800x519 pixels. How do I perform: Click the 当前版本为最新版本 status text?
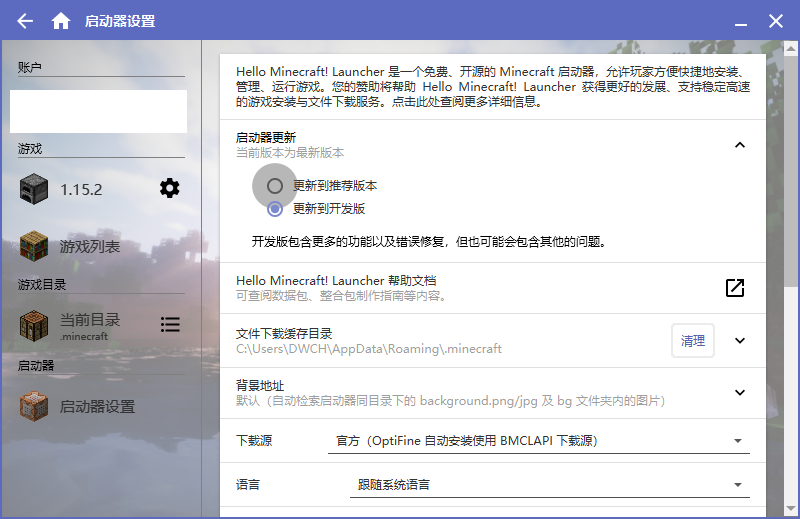click(x=290, y=153)
